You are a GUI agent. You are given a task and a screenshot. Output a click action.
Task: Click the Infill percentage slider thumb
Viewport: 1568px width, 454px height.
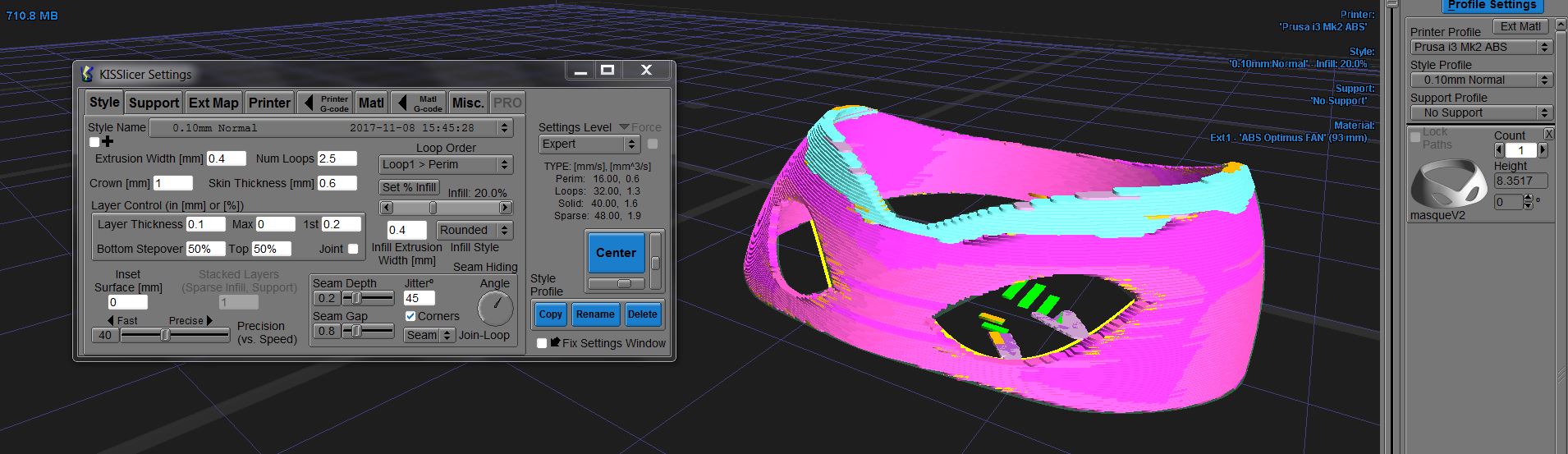coord(433,208)
